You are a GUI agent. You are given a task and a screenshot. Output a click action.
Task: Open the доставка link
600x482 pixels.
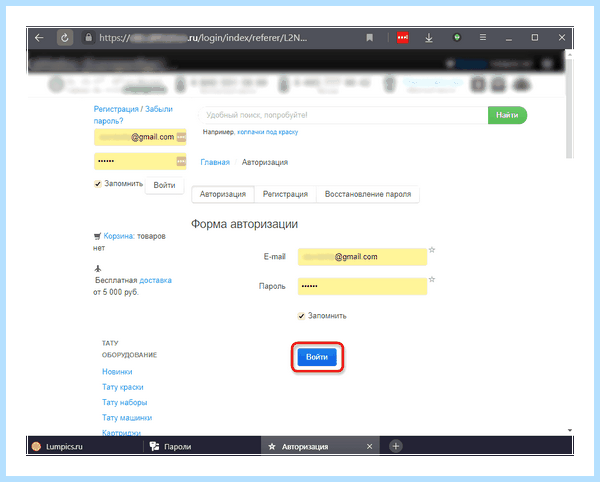155,280
